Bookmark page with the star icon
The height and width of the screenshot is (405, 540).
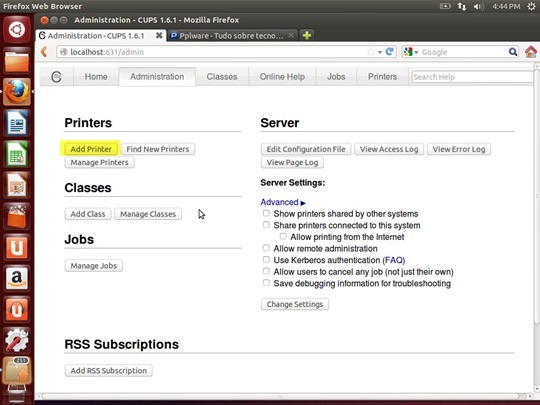click(371, 52)
